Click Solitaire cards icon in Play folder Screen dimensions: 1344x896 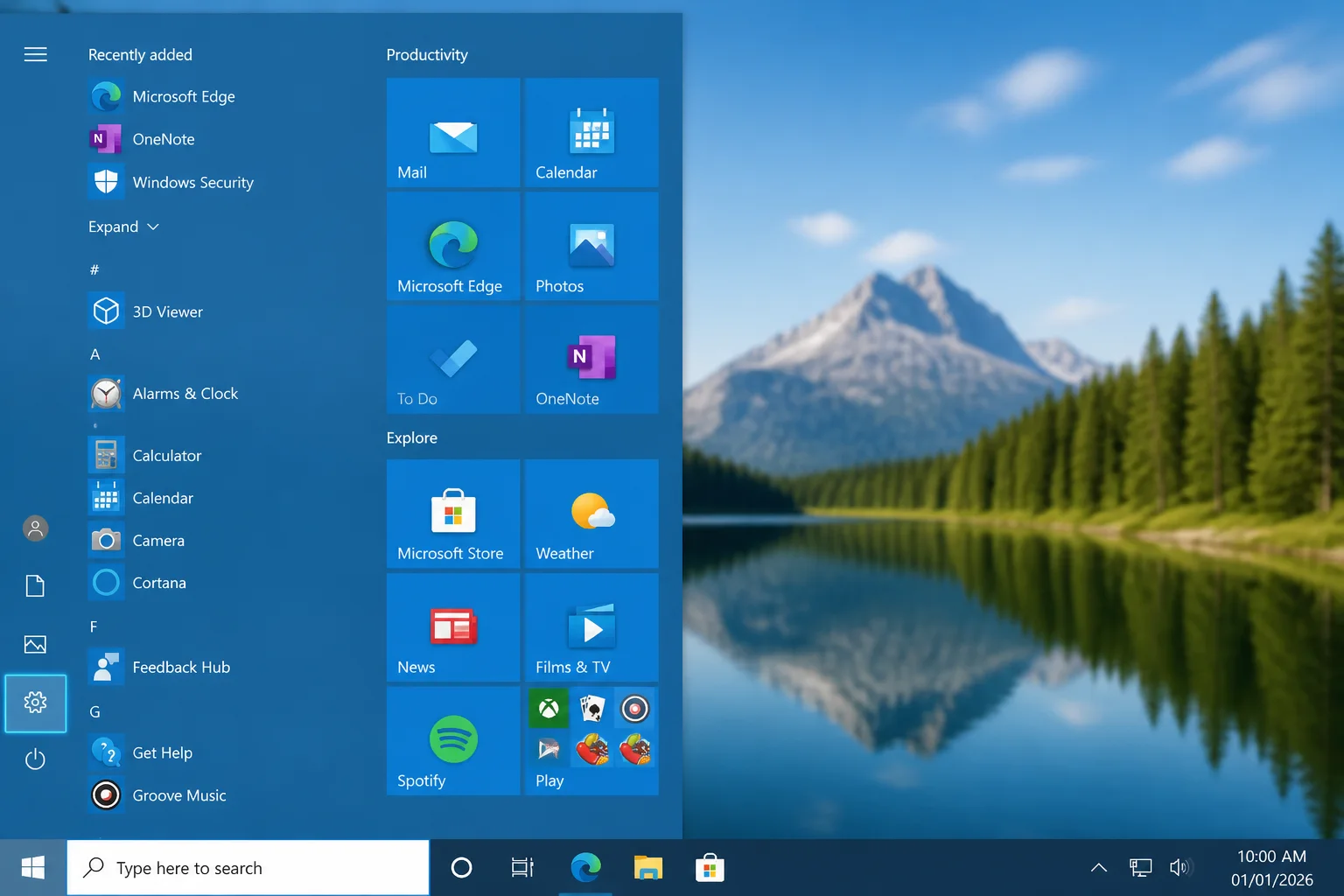(x=592, y=708)
